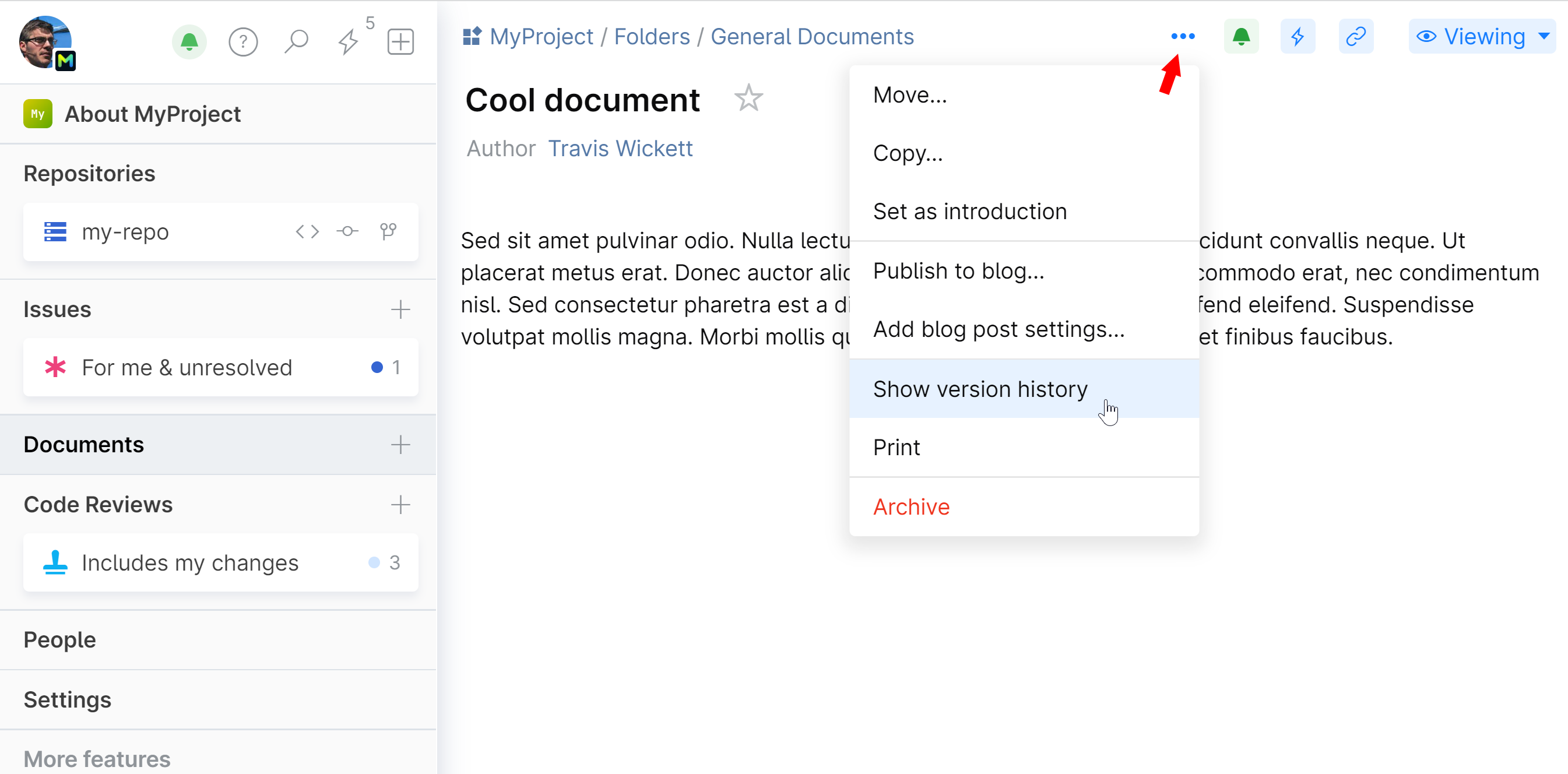The image size is (1568, 774).
Task: Select Show version history
Action: point(980,389)
